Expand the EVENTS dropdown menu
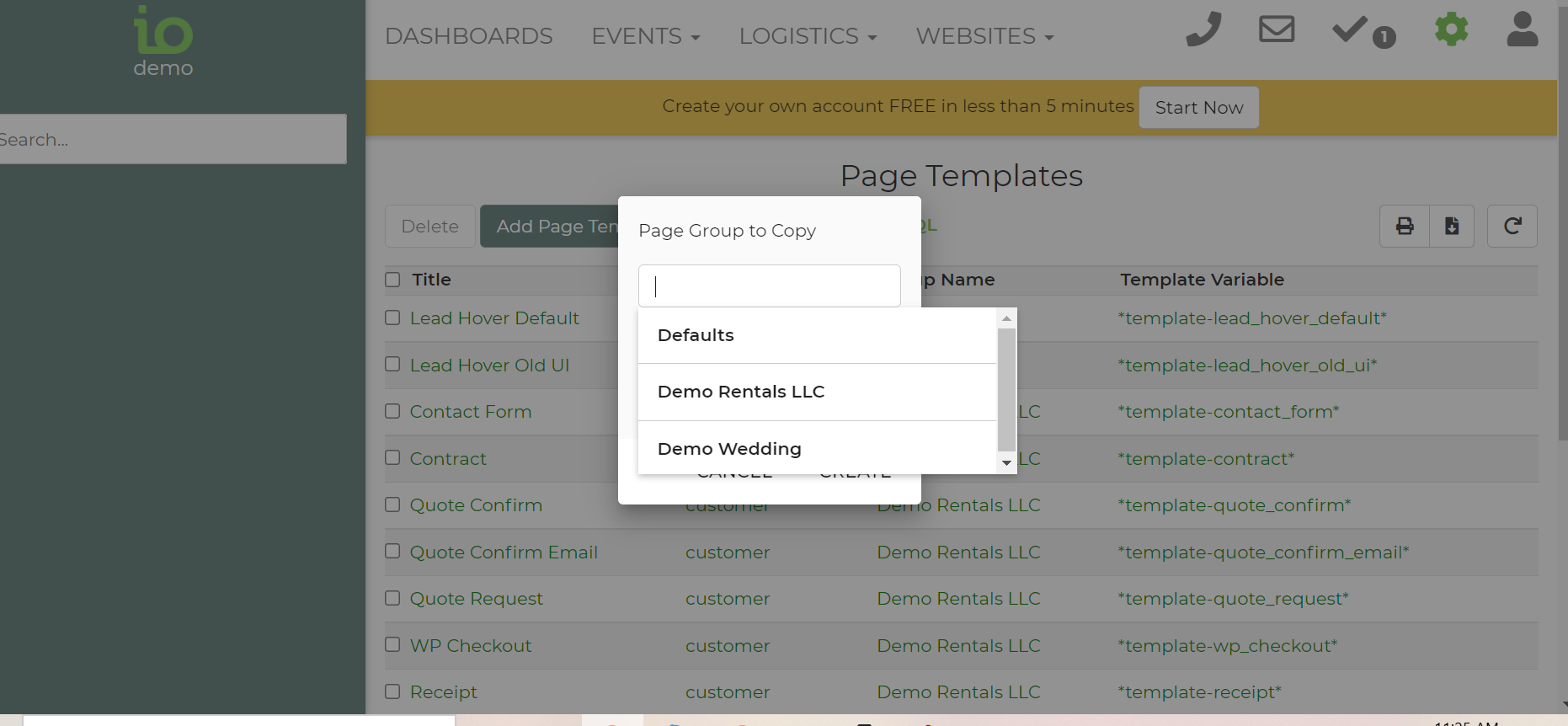 pos(646,36)
